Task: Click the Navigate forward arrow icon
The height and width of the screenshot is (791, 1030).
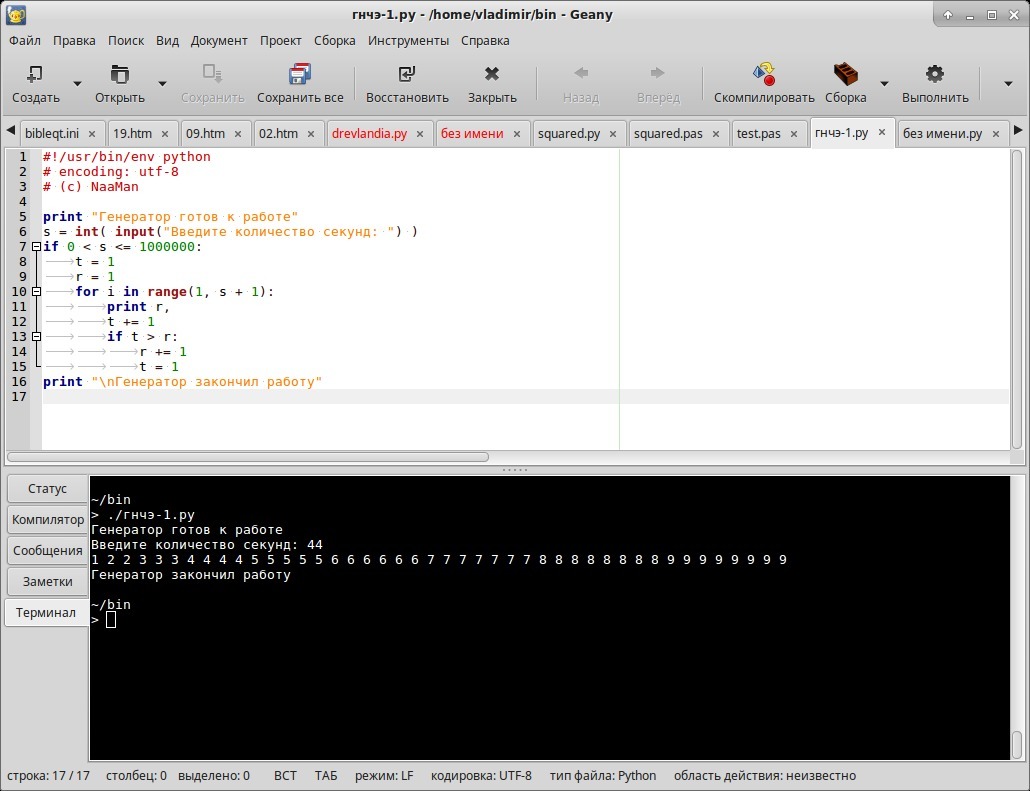Action: point(658,74)
